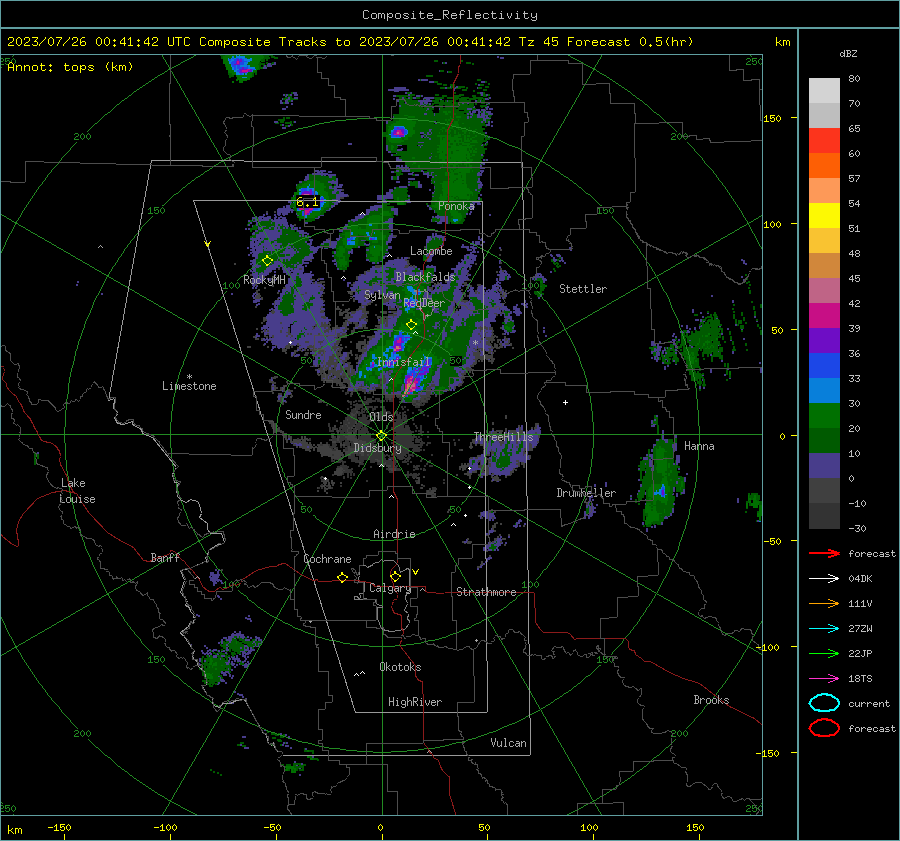Click the yellow diamond marker at Didsbury radar center

(382, 436)
